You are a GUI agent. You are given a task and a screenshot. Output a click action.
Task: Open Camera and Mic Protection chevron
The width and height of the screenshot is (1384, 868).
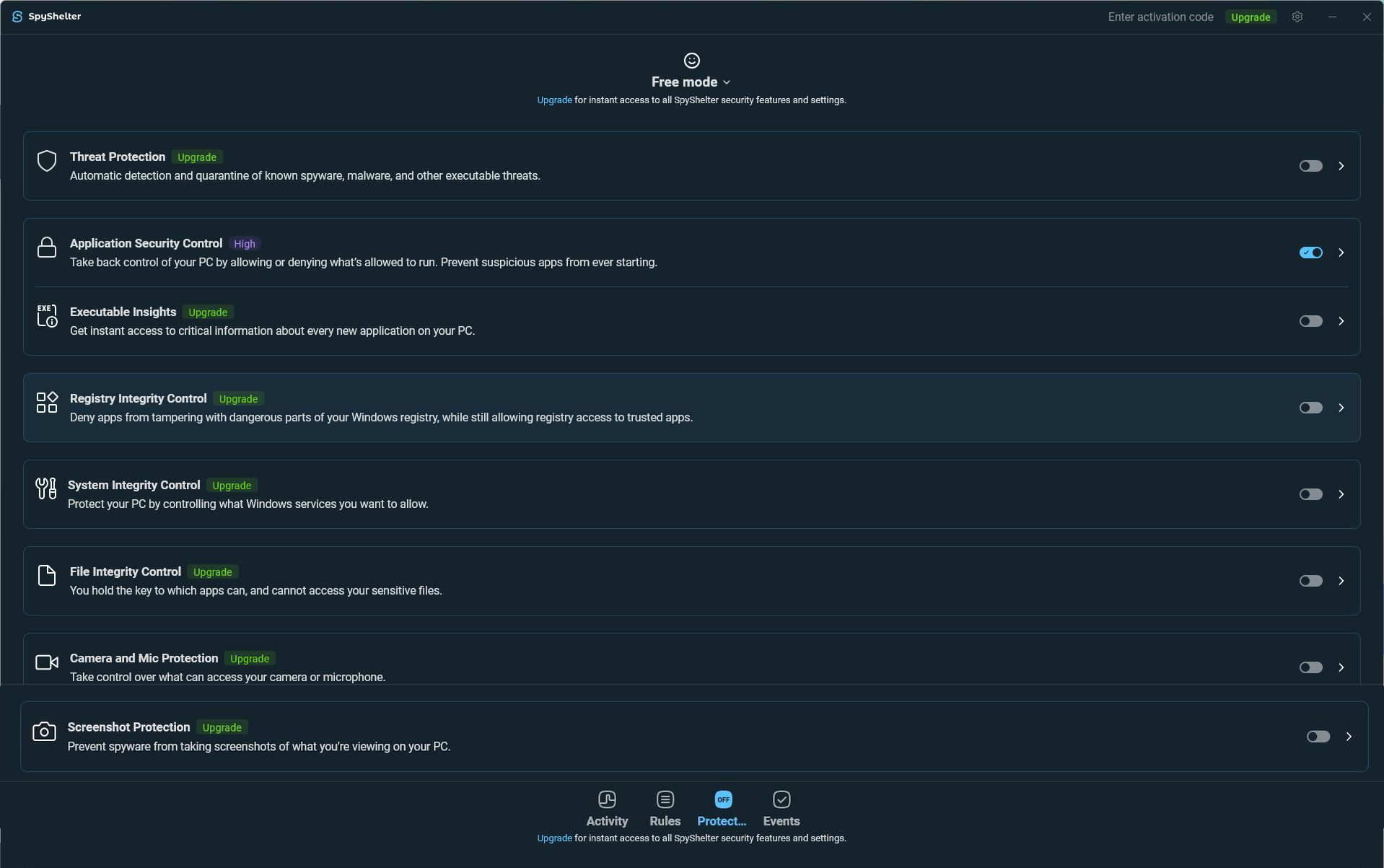[1341, 667]
